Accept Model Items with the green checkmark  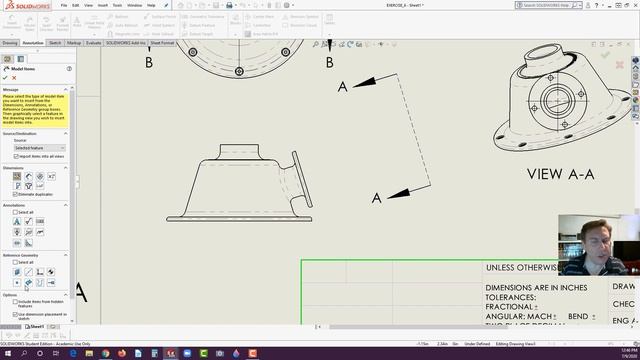coord(5,78)
